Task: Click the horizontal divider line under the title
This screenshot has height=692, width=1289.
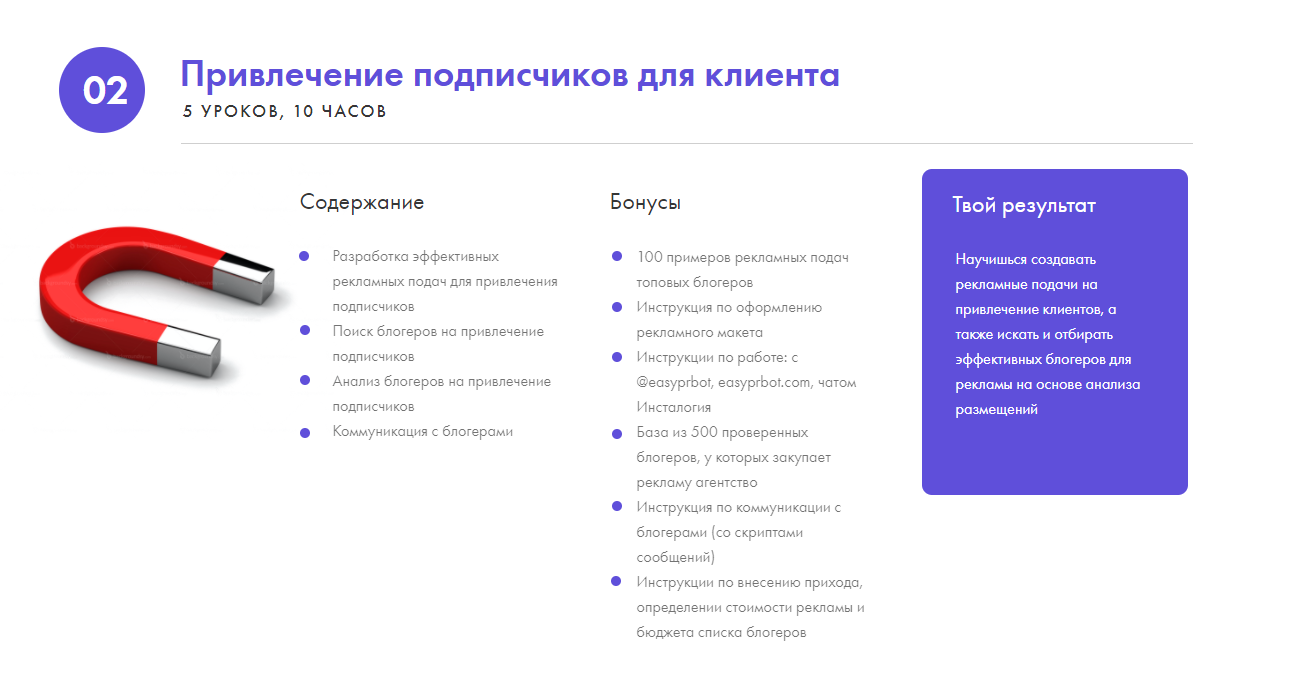Action: tap(687, 141)
